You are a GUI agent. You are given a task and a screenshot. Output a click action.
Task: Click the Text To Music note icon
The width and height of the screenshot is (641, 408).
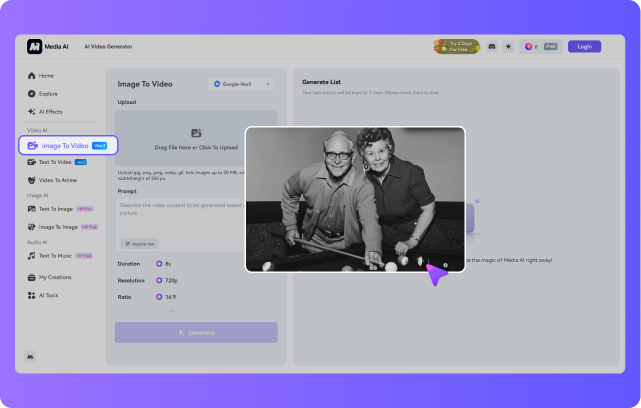coord(31,256)
